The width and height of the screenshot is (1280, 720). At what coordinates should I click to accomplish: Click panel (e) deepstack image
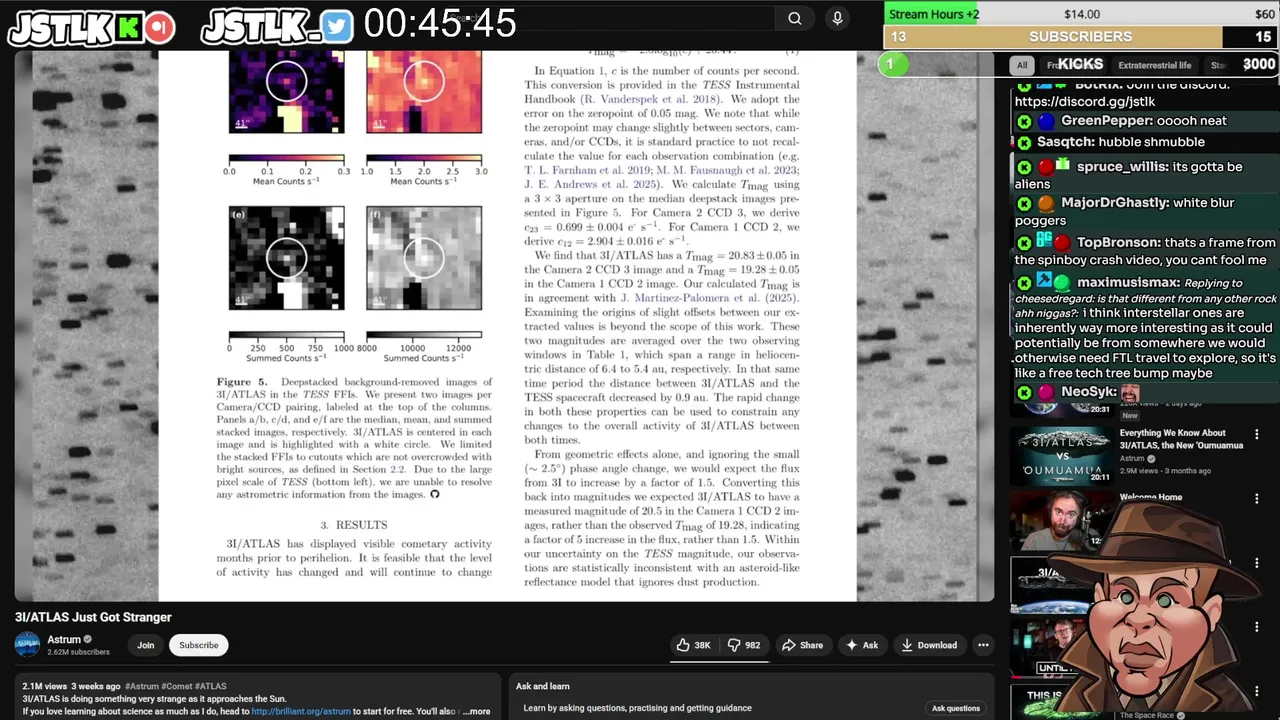tap(286, 258)
